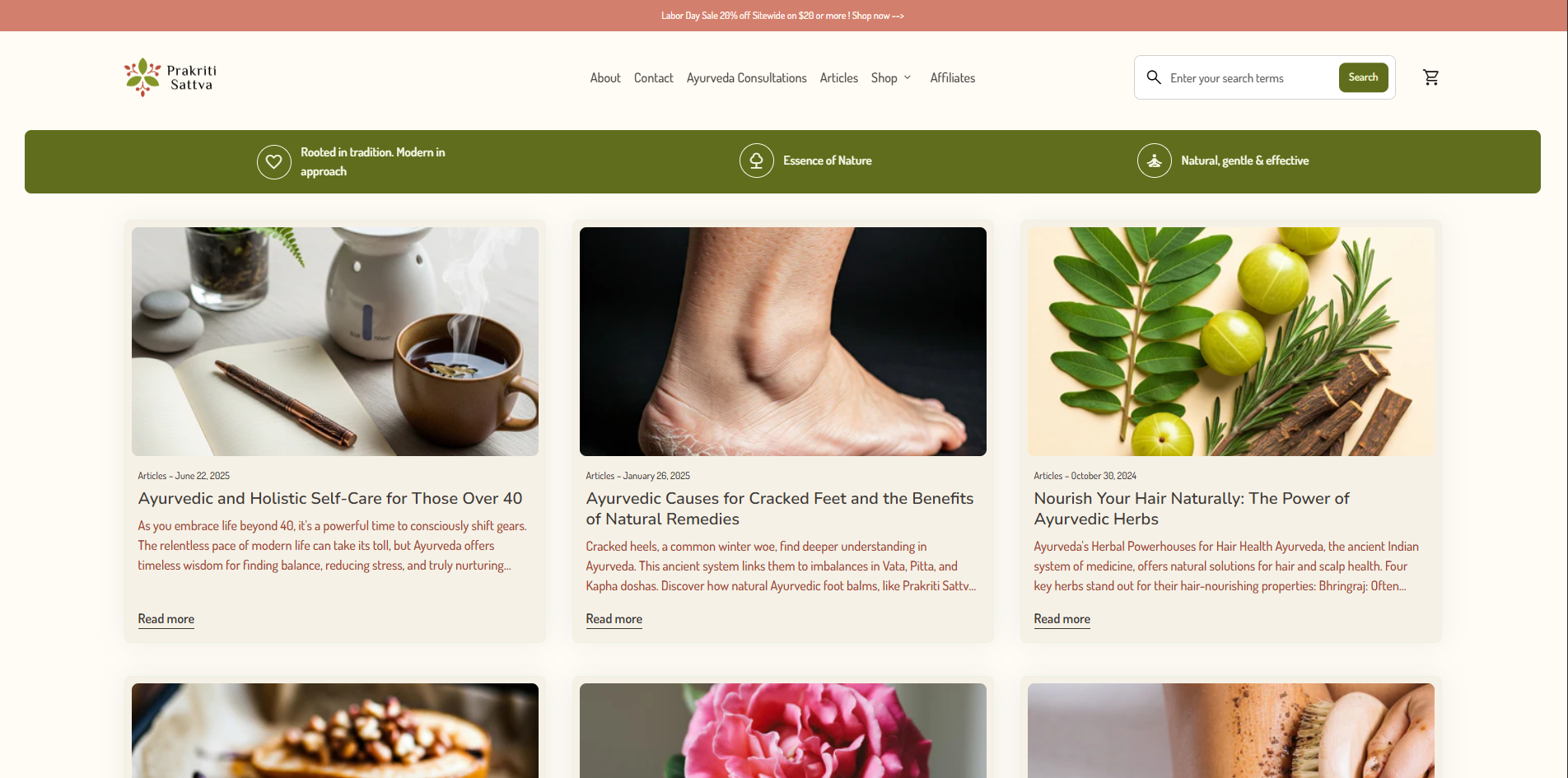
Task: Click the search terms input field
Action: click(1248, 78)
